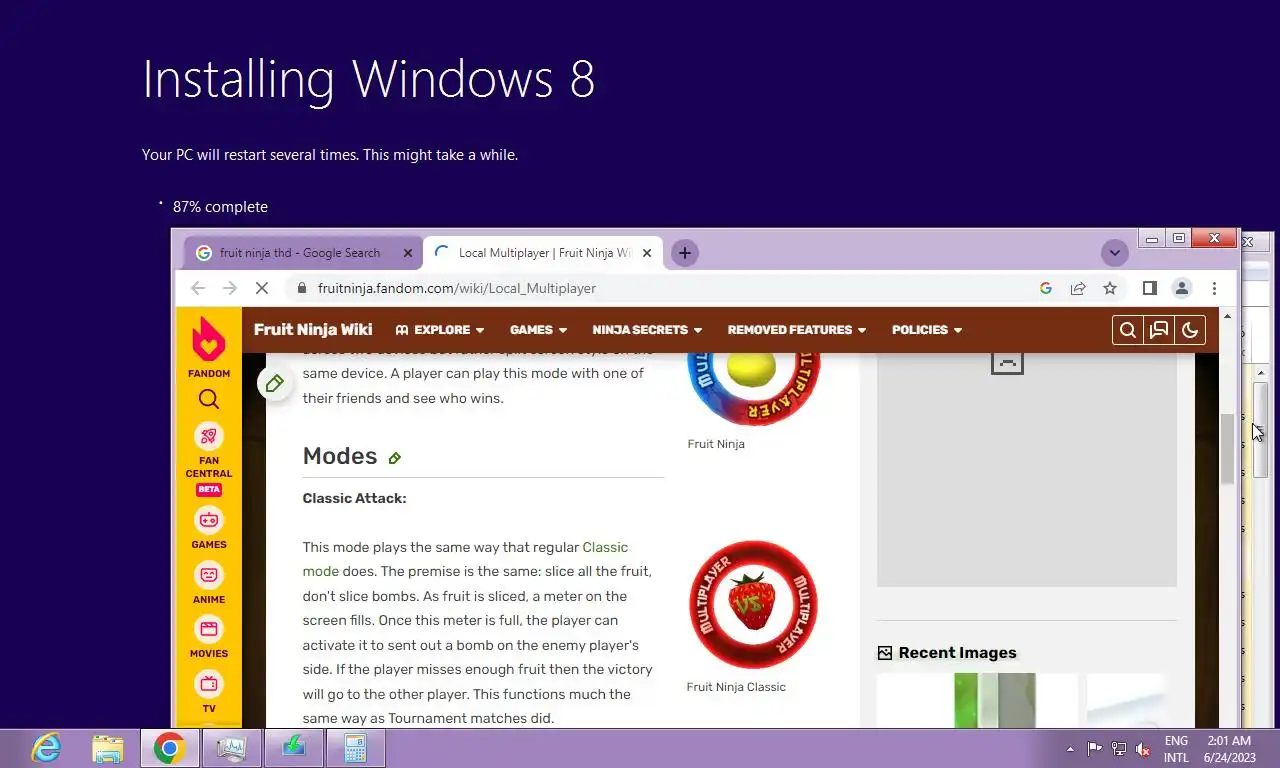Open the clock showing 2:01 AM

pyautogui.click(x=1229, y=749)
